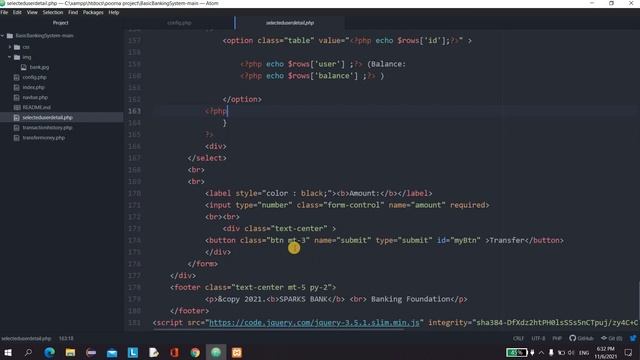Open the Selection menu

click(x=53, y=13)
